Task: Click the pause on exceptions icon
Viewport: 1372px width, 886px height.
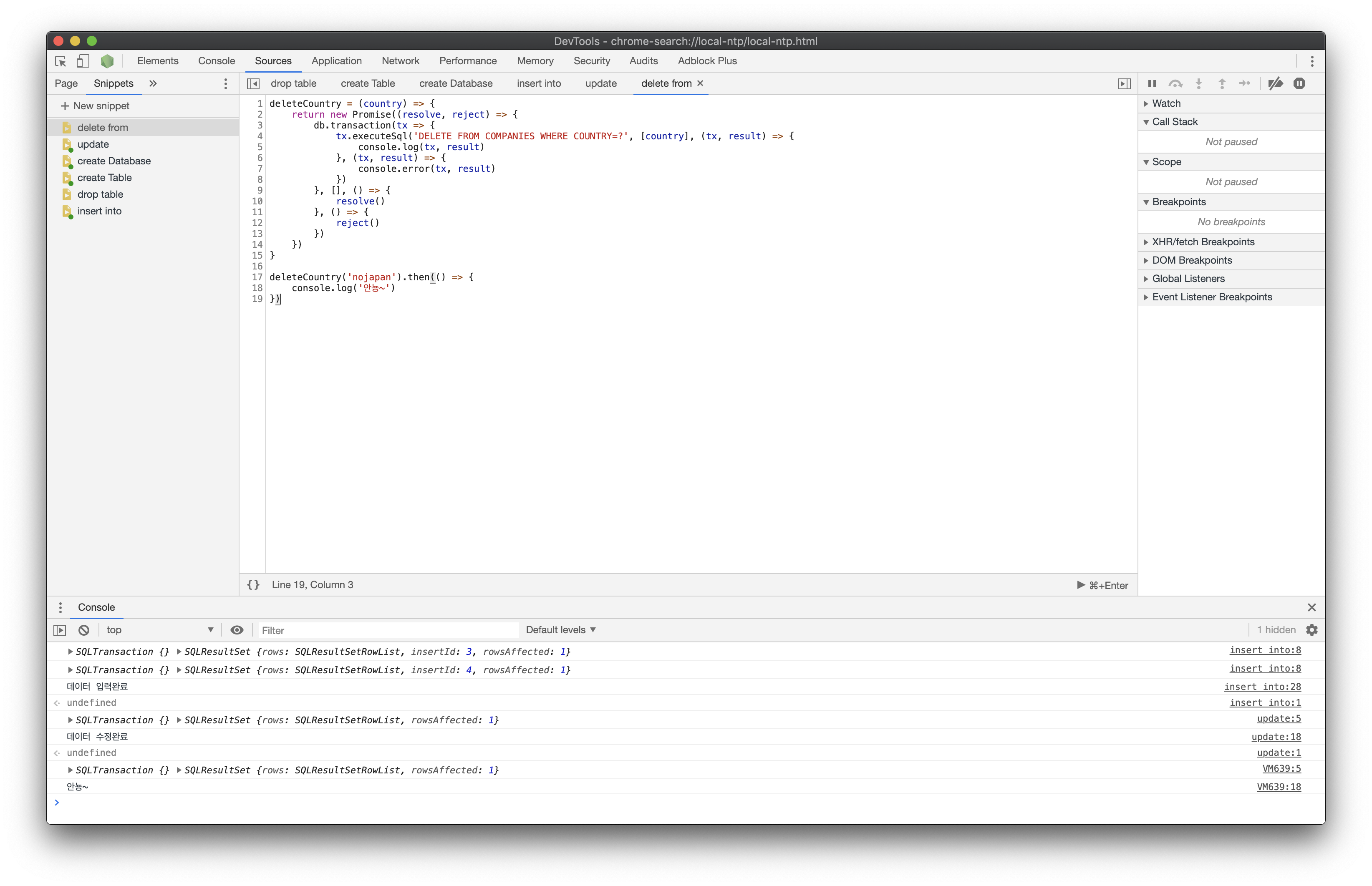Action: (1299, 83)
